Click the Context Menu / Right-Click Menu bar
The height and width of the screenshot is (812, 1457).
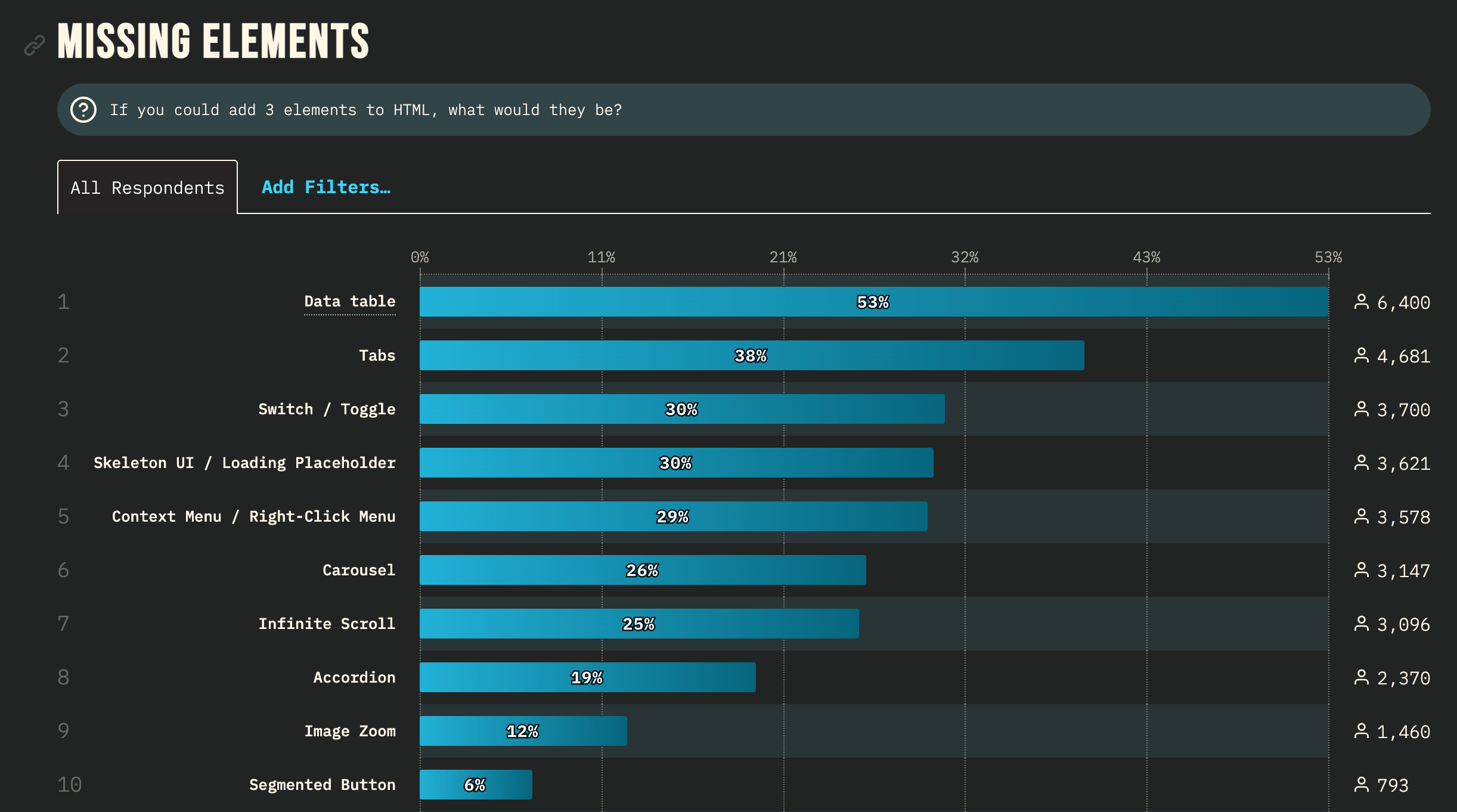(x=674, y=516)
